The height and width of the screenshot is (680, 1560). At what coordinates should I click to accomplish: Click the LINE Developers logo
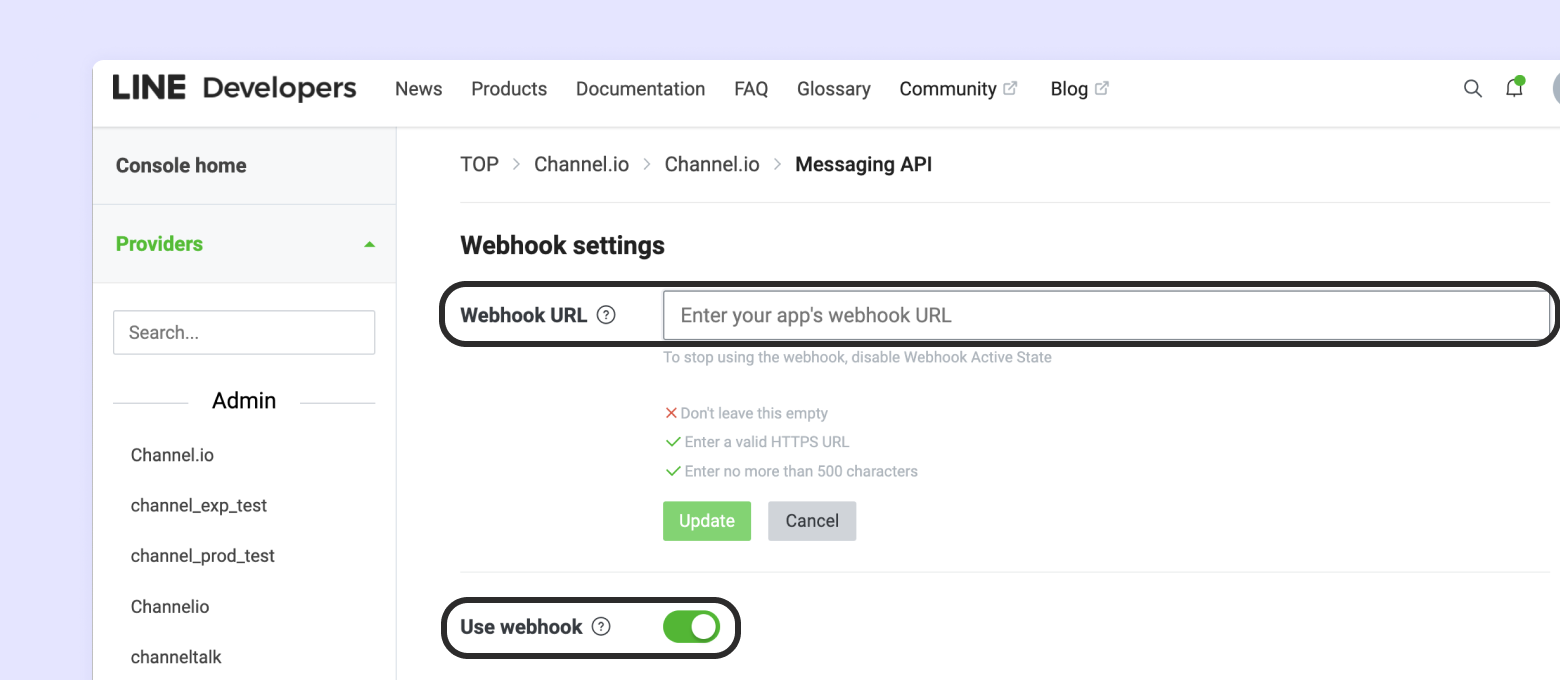click(x=234, y=88)
